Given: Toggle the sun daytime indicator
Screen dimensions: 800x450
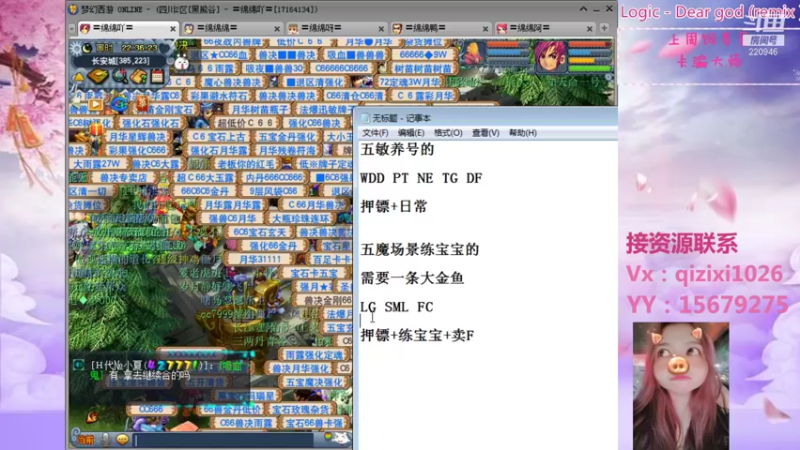Looking at the screenshot, I should tap(77, 48).
